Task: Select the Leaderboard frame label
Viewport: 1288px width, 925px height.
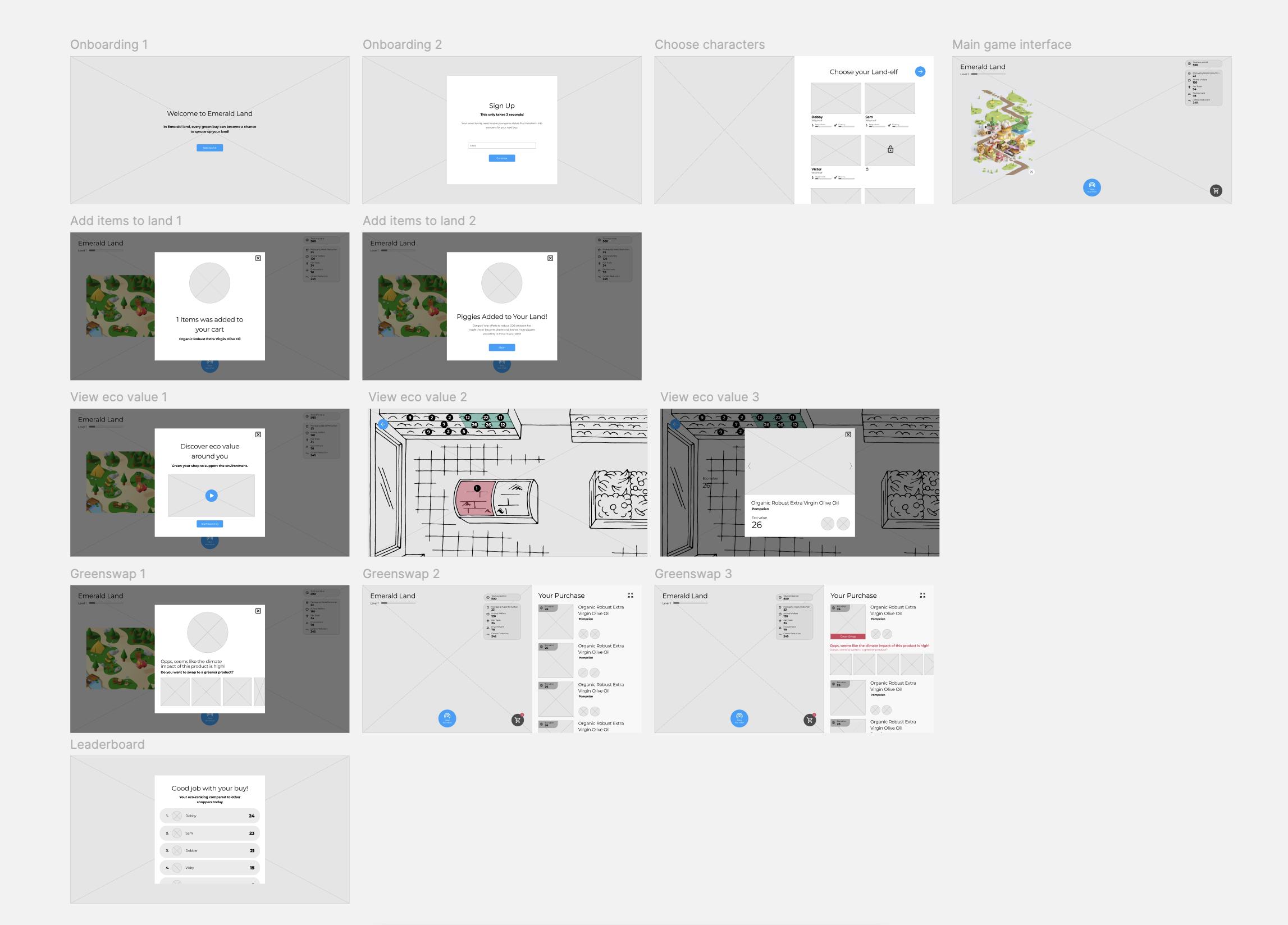Action: (x=107, y=744)
